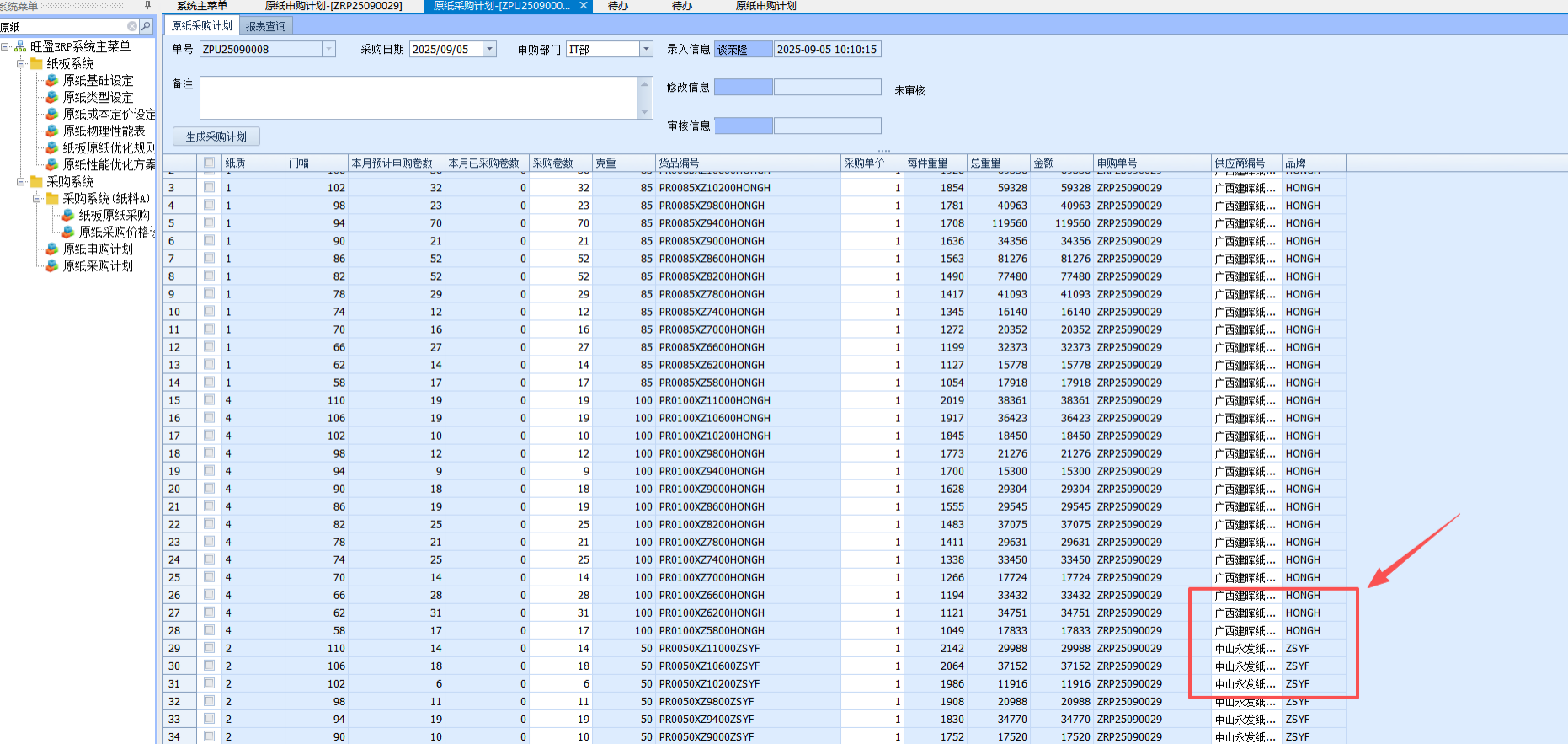Pin the 系统菜单 panel with the pushpin
Viewport: 1568px width, 744px height.
pyautogui.click(x=147, y=5)
